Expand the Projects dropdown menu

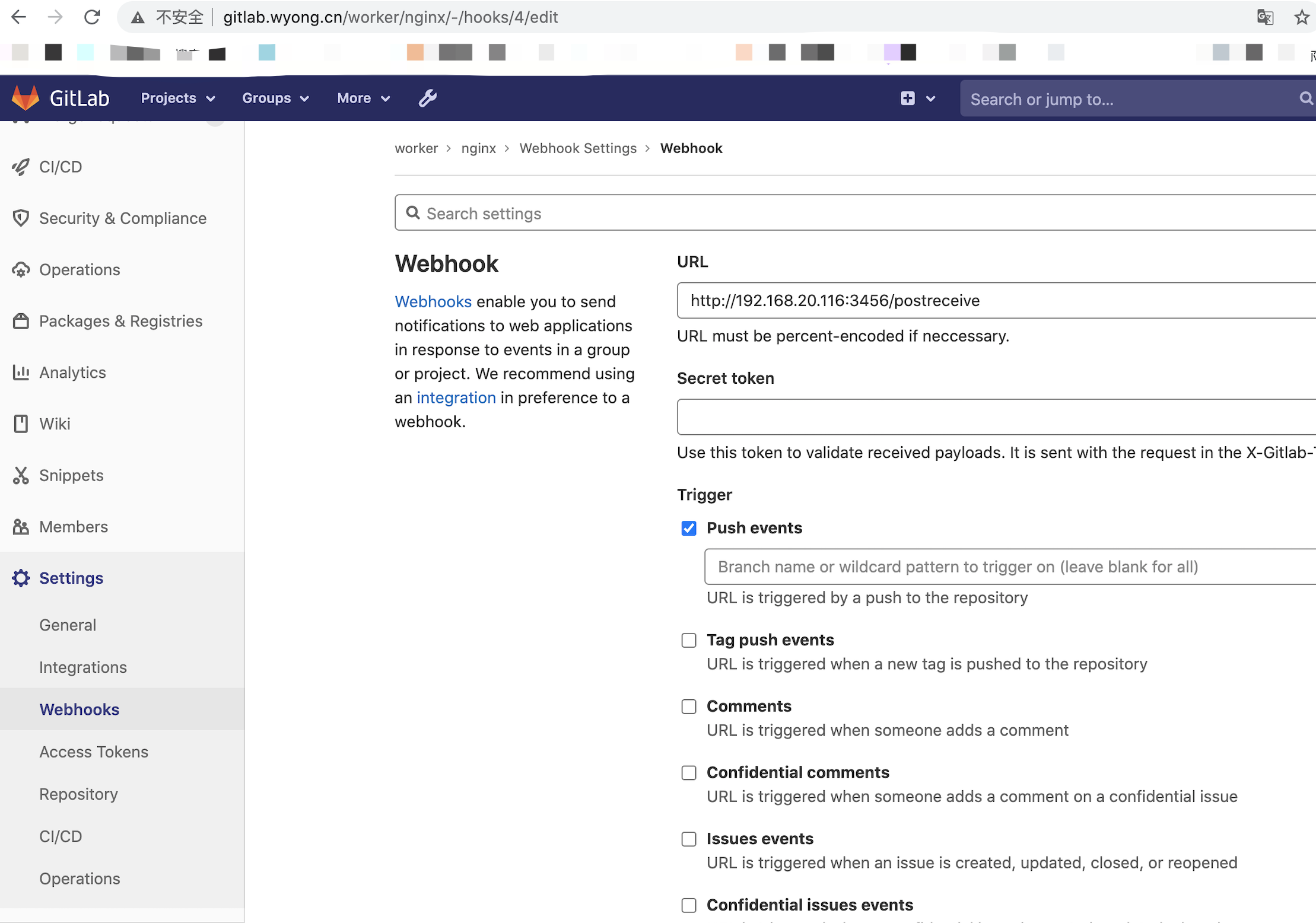[x=178, y=97]
